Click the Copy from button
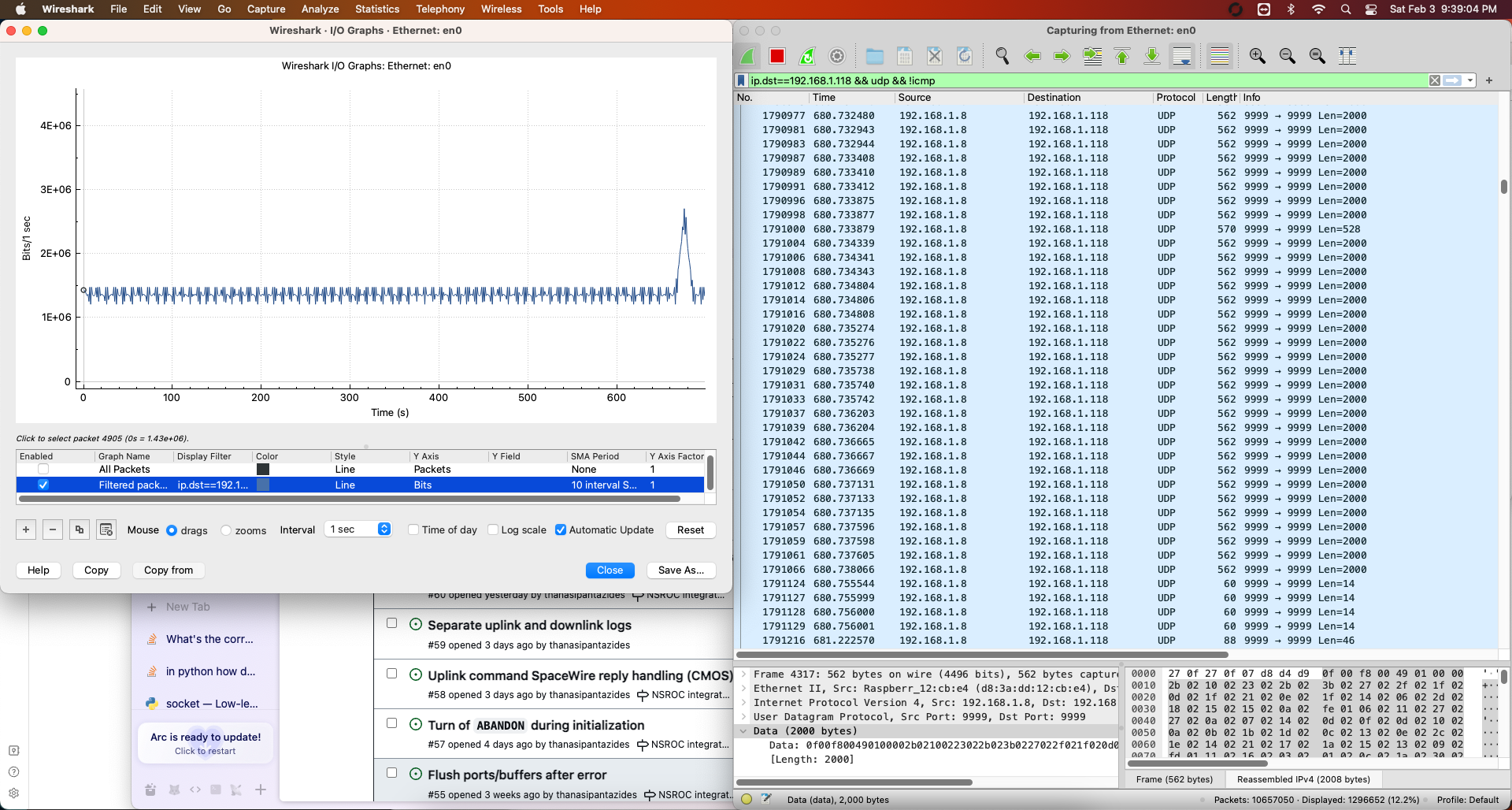Viewport: 1512px width, 810px height. tap(169, 570)
